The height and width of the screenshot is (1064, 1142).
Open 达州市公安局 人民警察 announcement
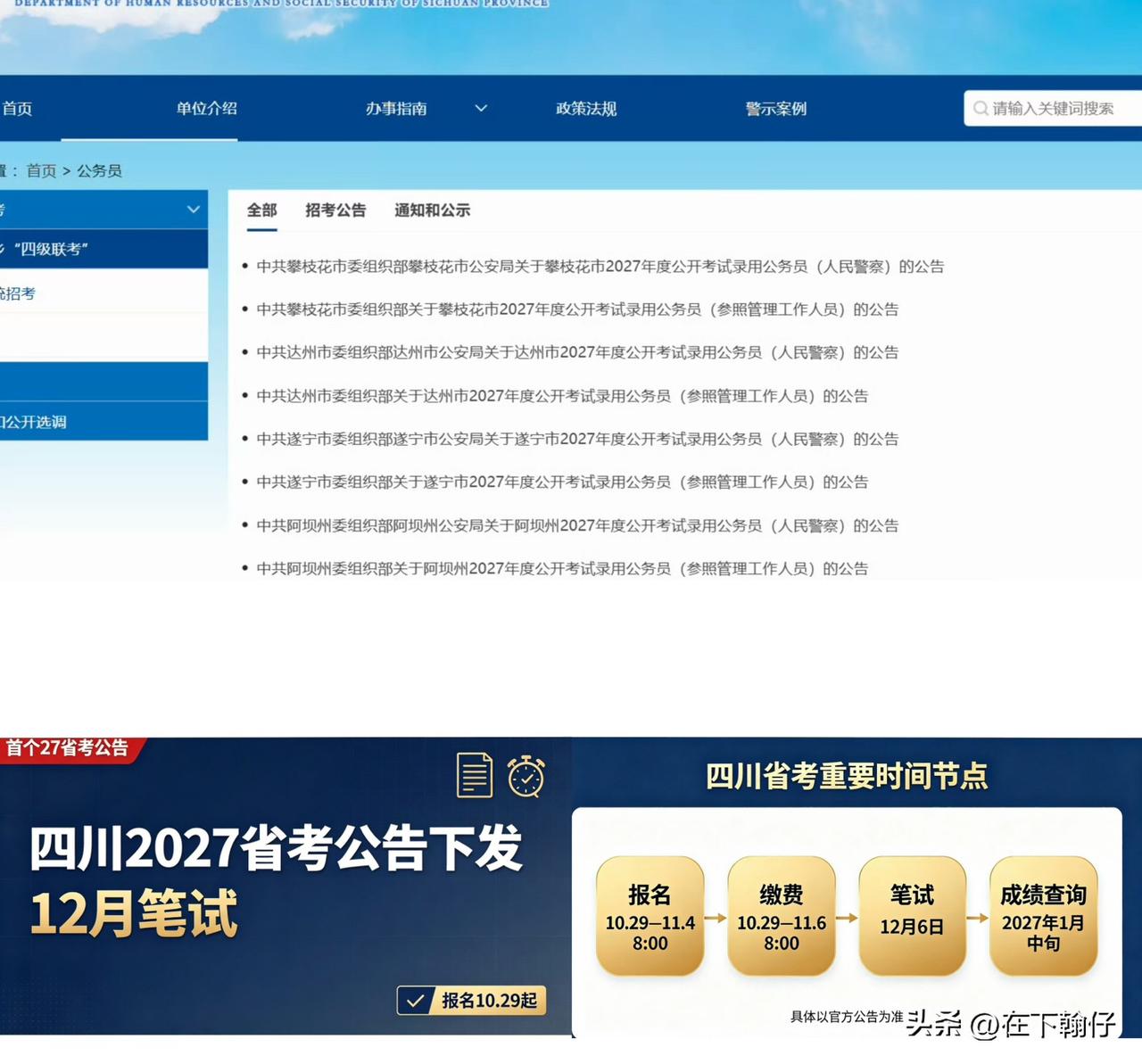(577, 352)
